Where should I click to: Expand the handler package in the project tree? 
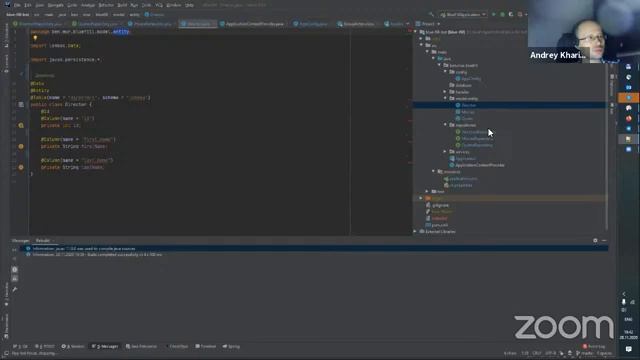(x=445, y=91)
